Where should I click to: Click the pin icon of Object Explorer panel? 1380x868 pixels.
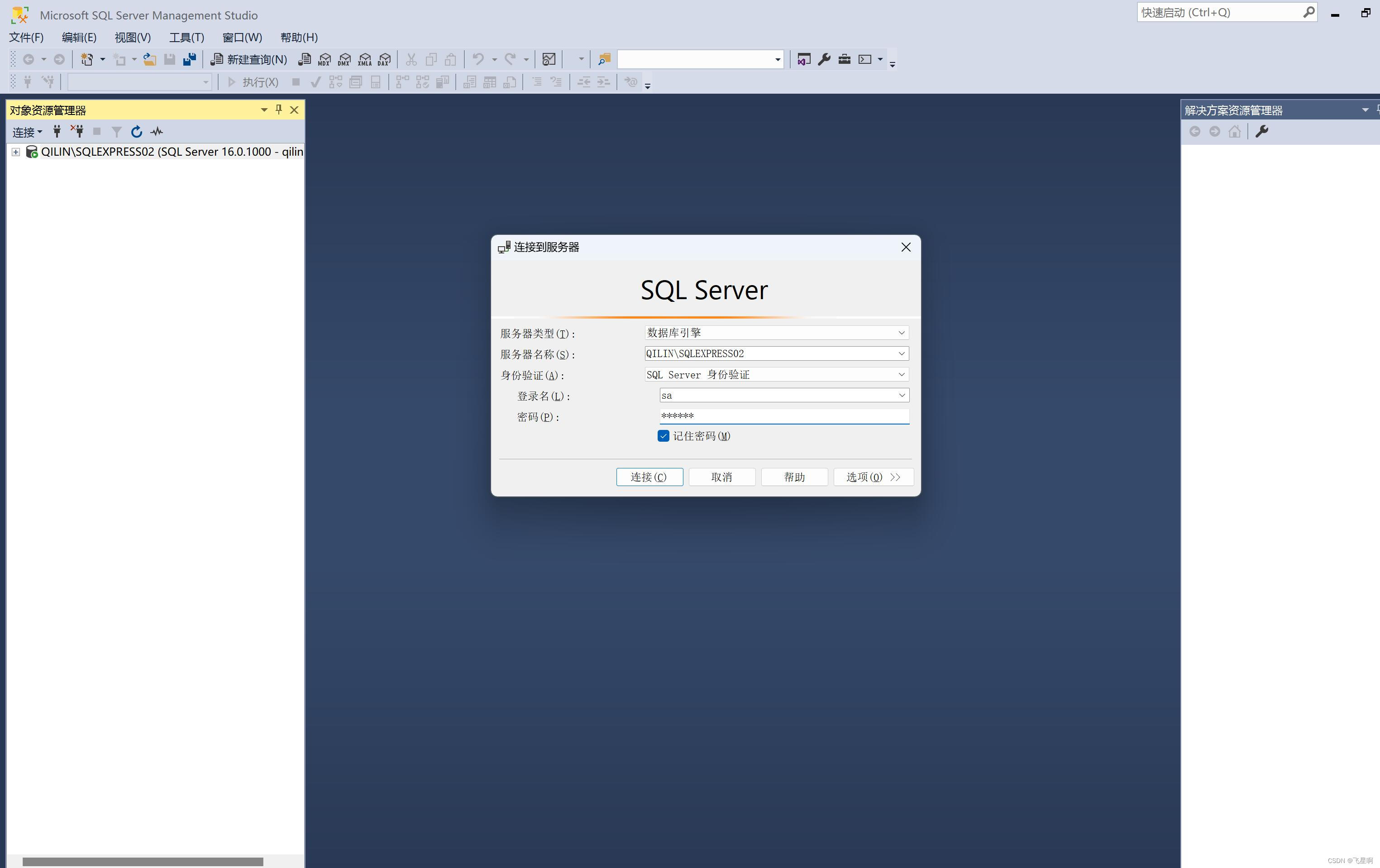278,110
